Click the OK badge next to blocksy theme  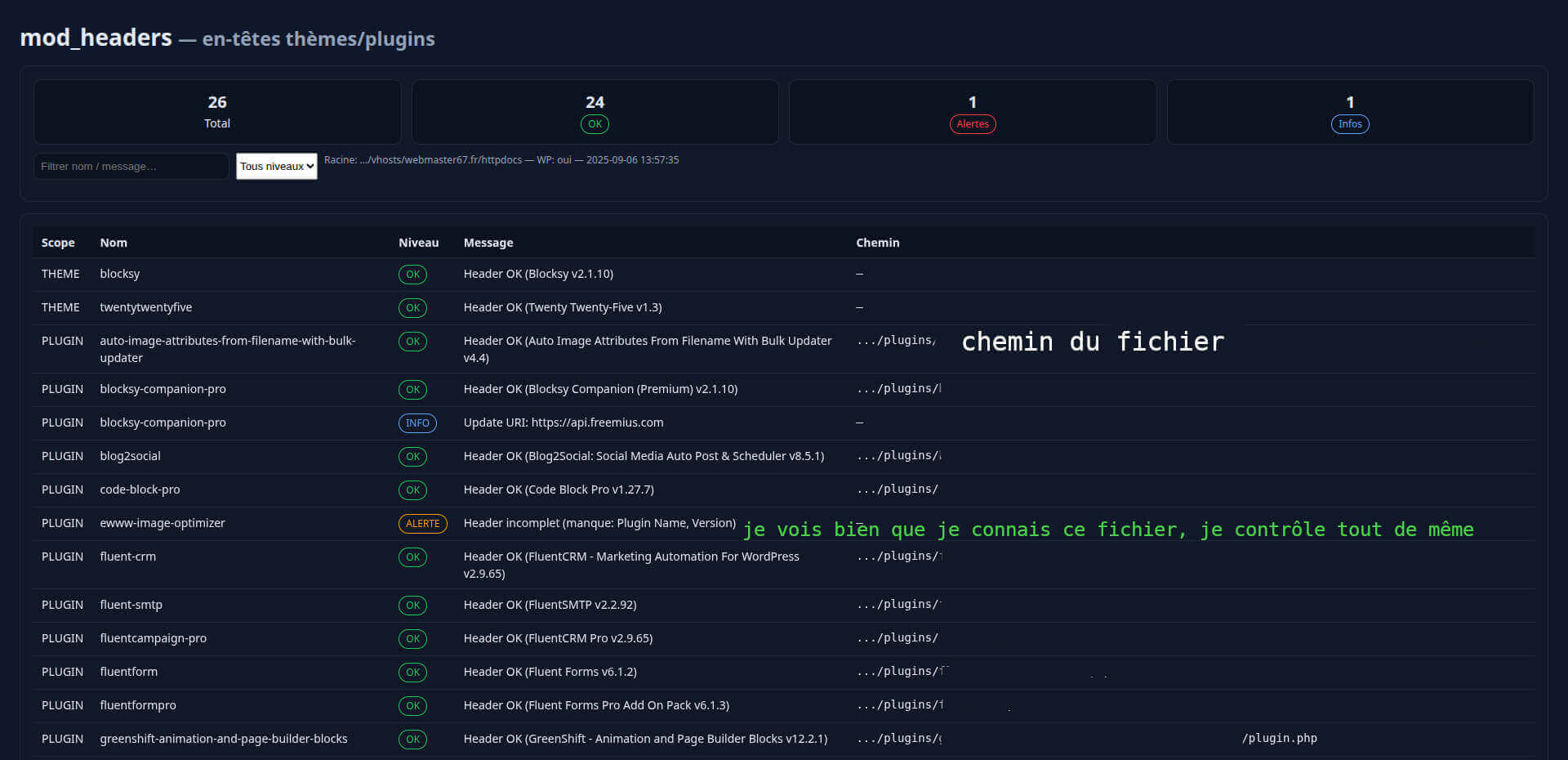[x=412, y=275]
